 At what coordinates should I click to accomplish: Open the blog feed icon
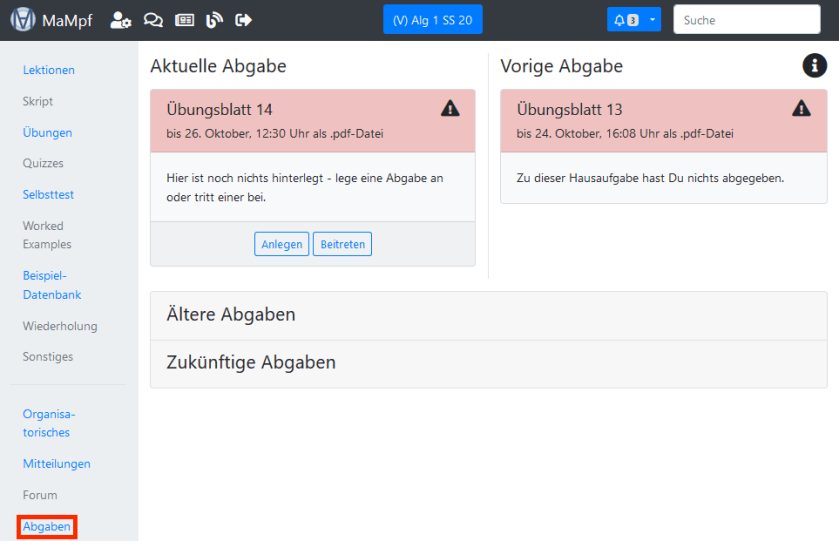tap(214, 20)
